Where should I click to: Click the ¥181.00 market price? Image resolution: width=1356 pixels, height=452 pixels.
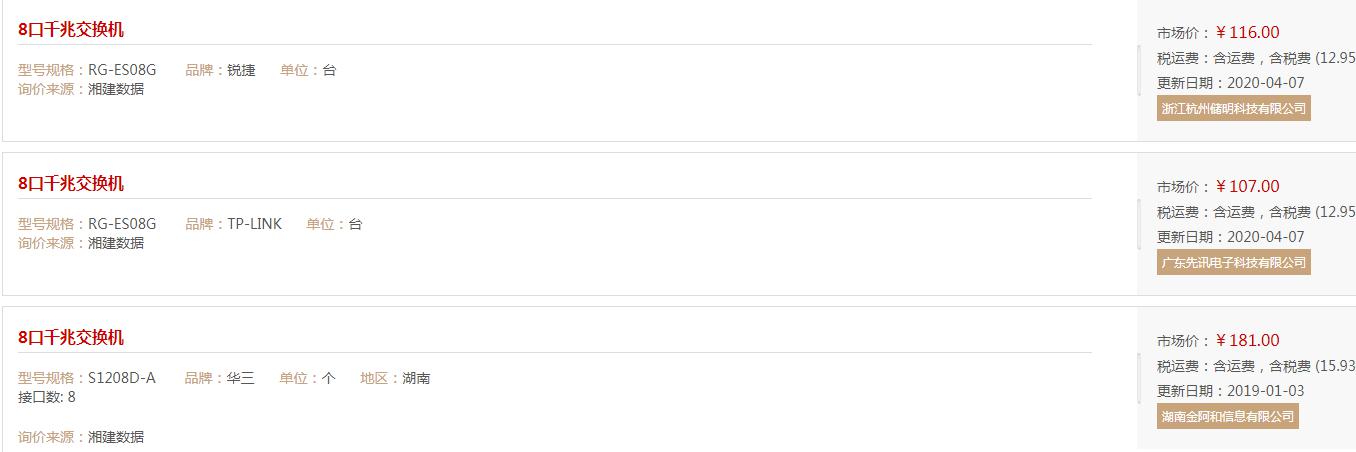point(1247,340)
